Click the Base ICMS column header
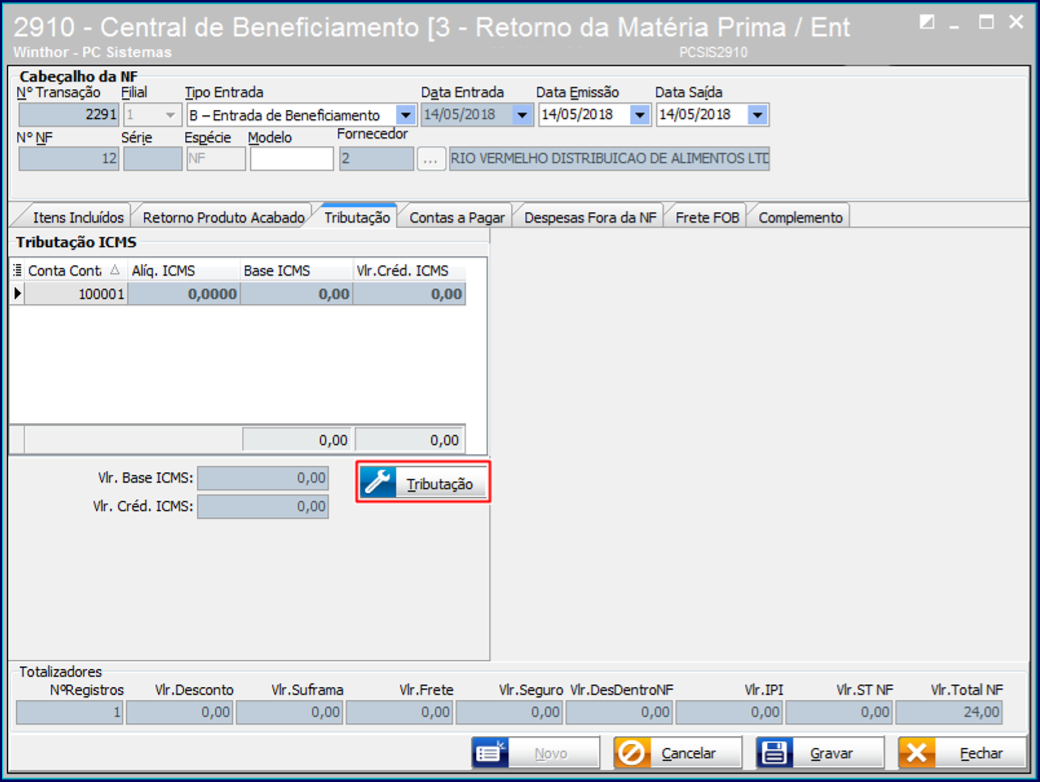Viewport: 1040px width, 782px height. click(x=296, y=270)
